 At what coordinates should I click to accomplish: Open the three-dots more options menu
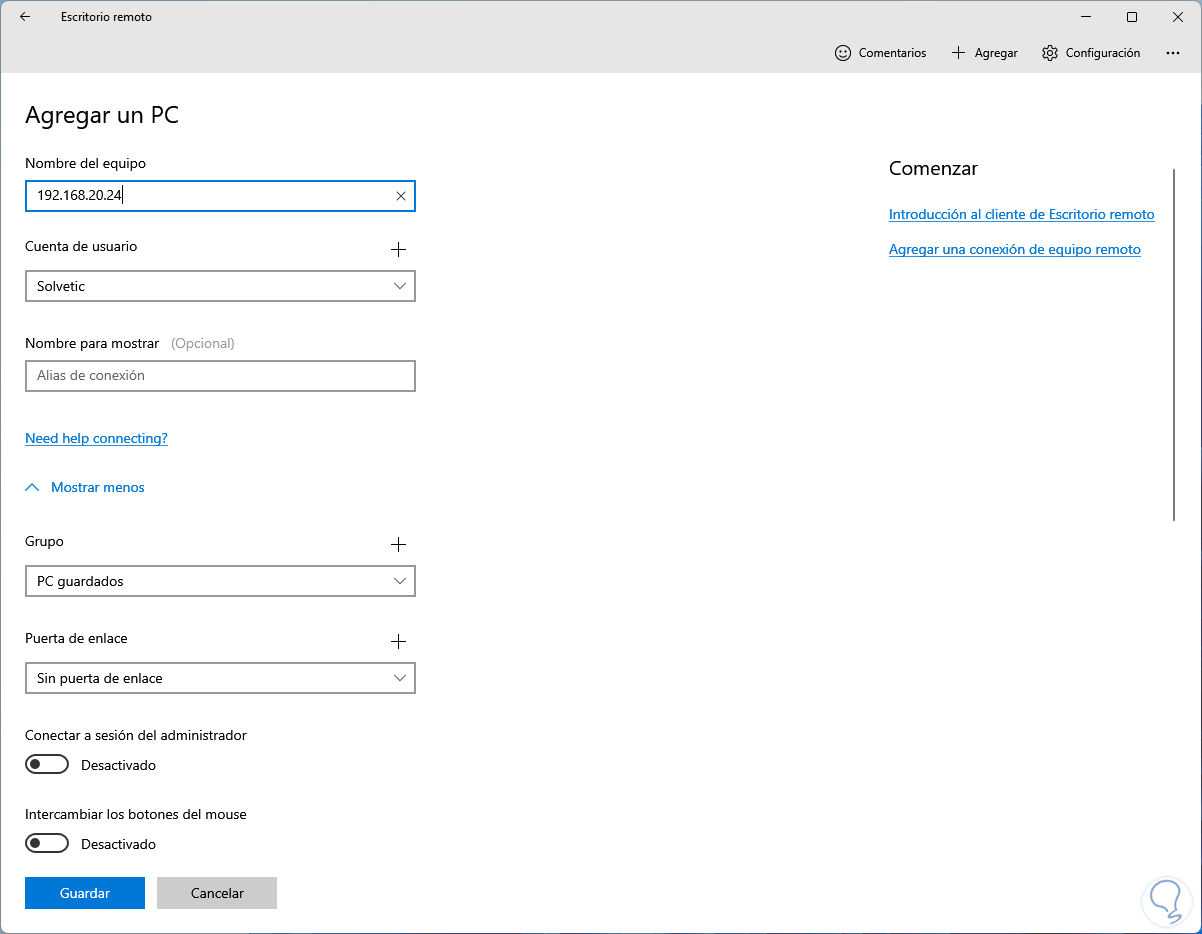(1173, 53)
